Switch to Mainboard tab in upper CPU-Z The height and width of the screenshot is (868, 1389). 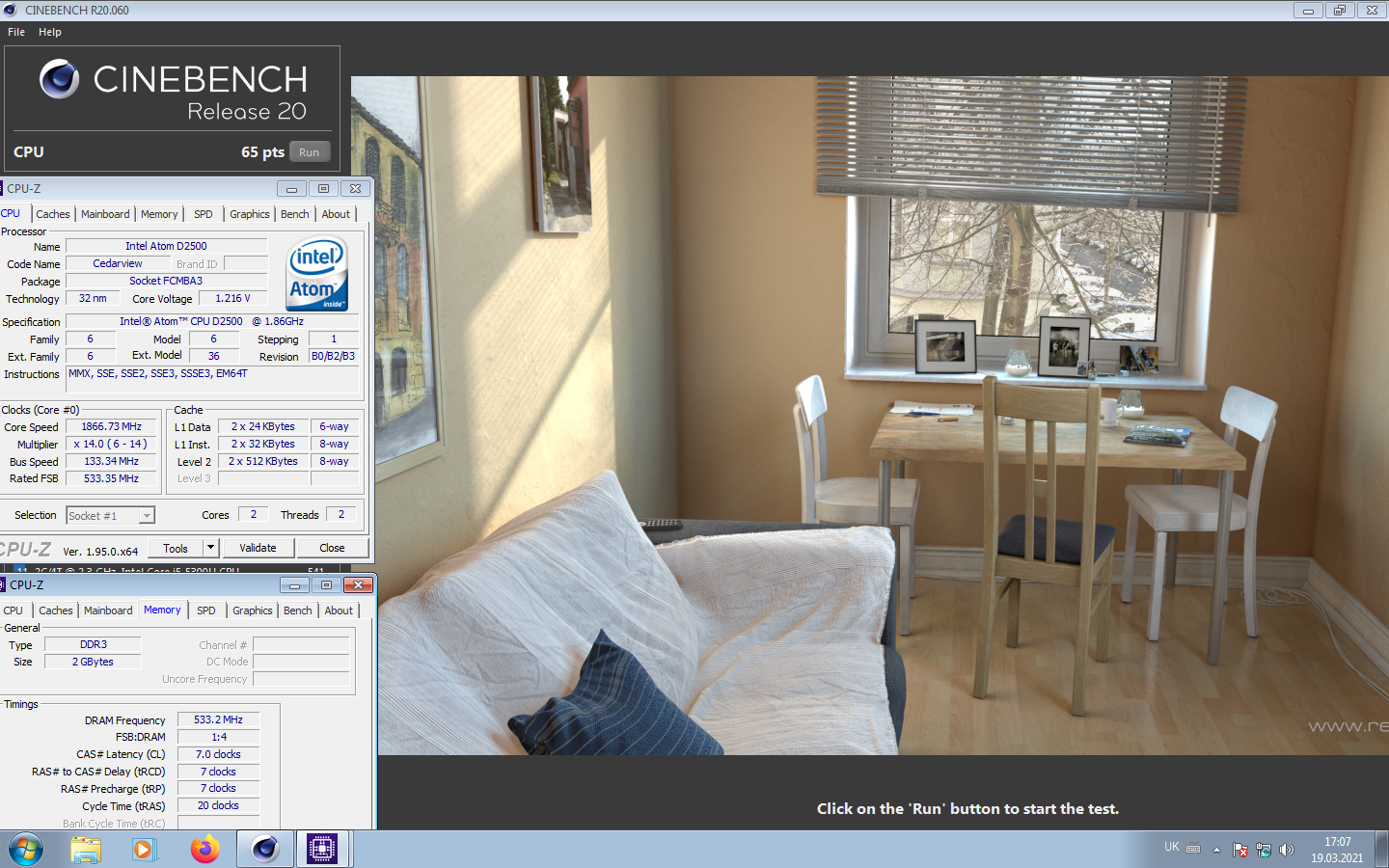(x=105, y=214)
